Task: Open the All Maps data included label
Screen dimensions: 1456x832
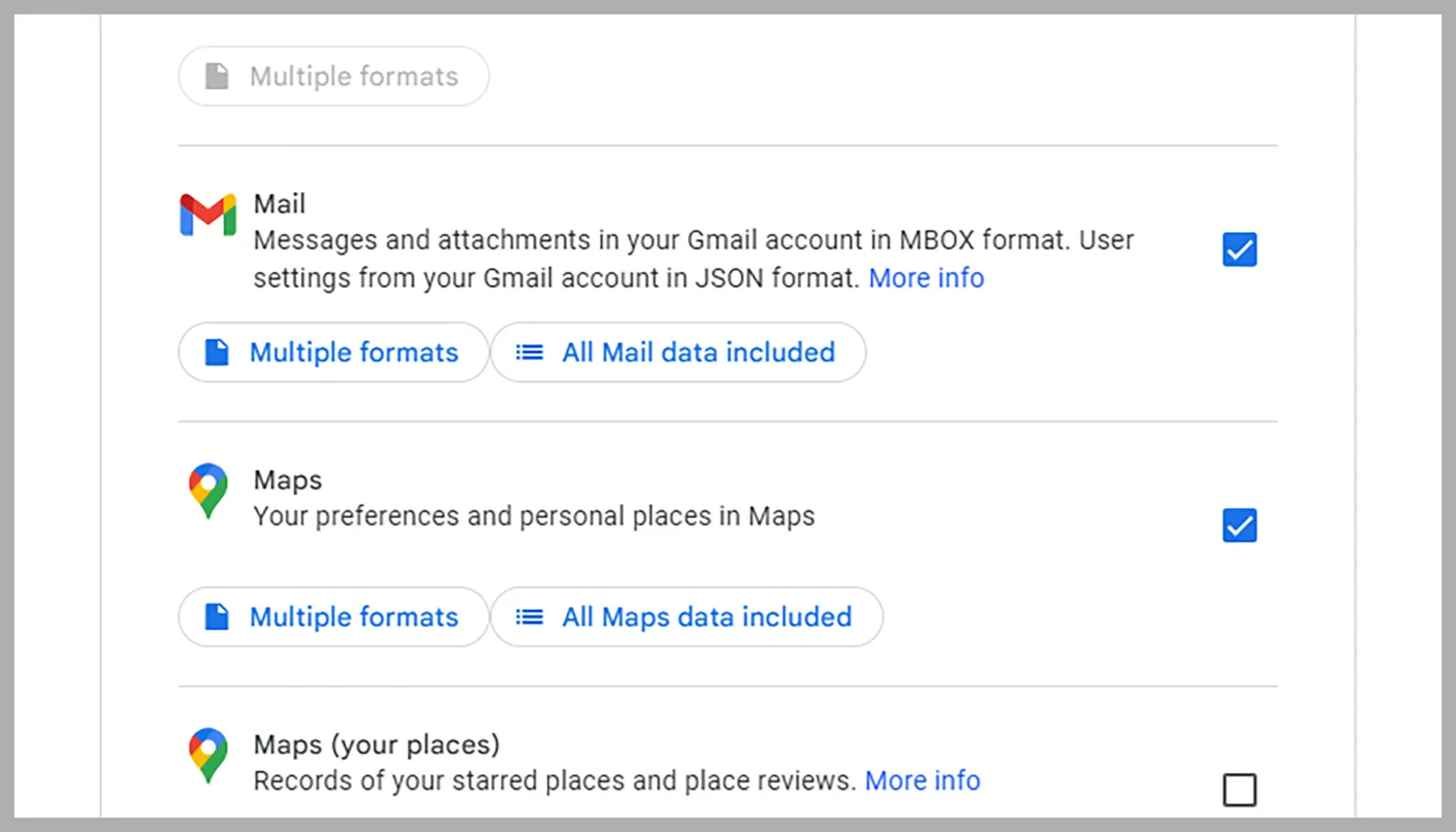Action: click(x=706, y=617)
